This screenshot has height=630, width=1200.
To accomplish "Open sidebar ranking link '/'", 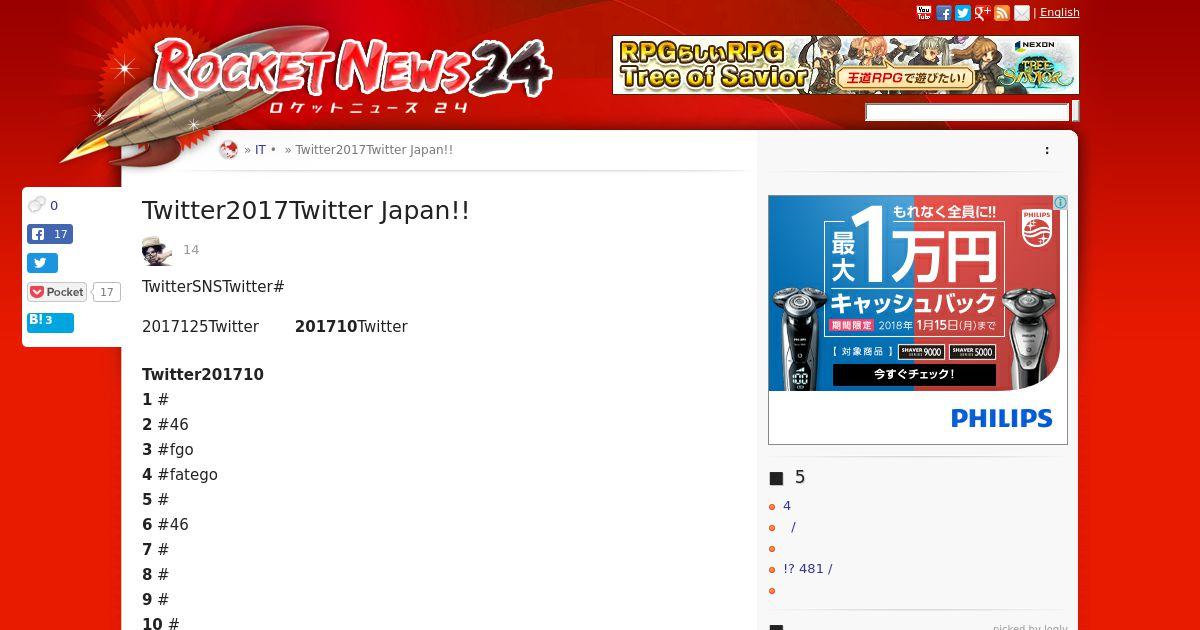I will click(793, 527).
